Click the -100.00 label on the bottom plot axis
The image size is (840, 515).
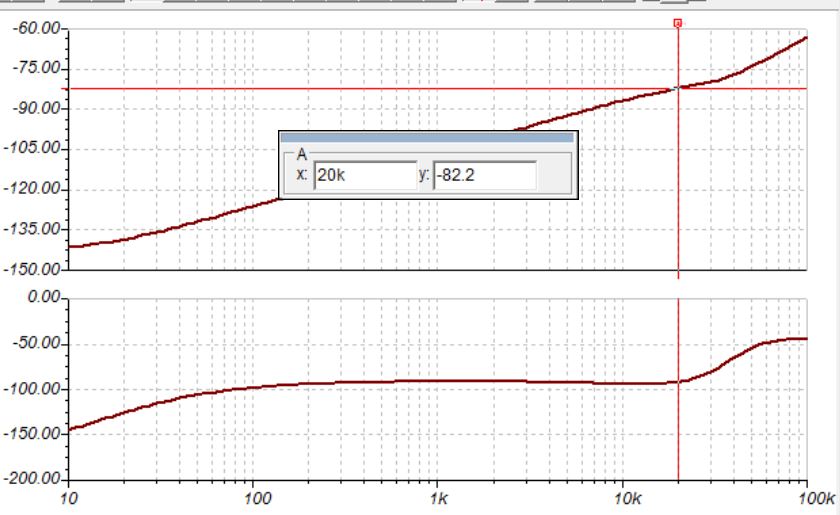[32, 389]
